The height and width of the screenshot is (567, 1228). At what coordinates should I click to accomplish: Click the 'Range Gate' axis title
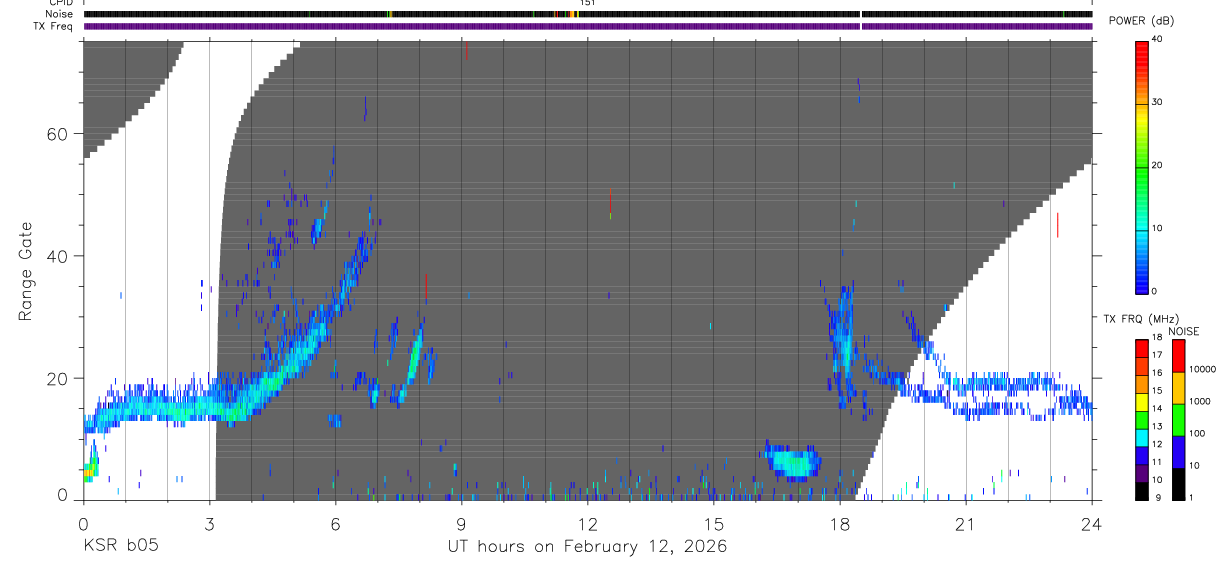pyautogui.click(x=28, y=272)
